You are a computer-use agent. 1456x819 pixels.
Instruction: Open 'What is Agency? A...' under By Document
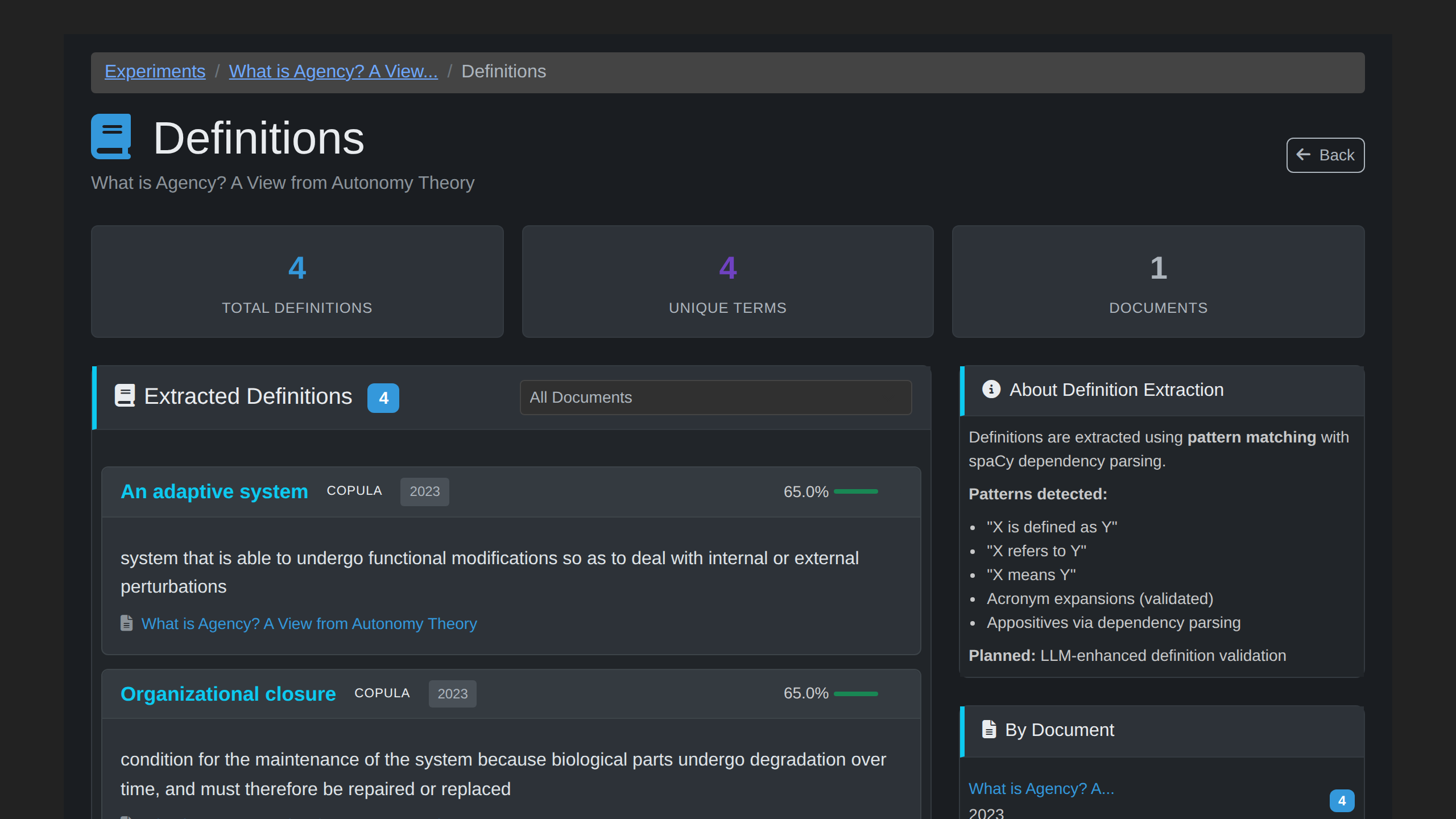[x=1041, y=789]
